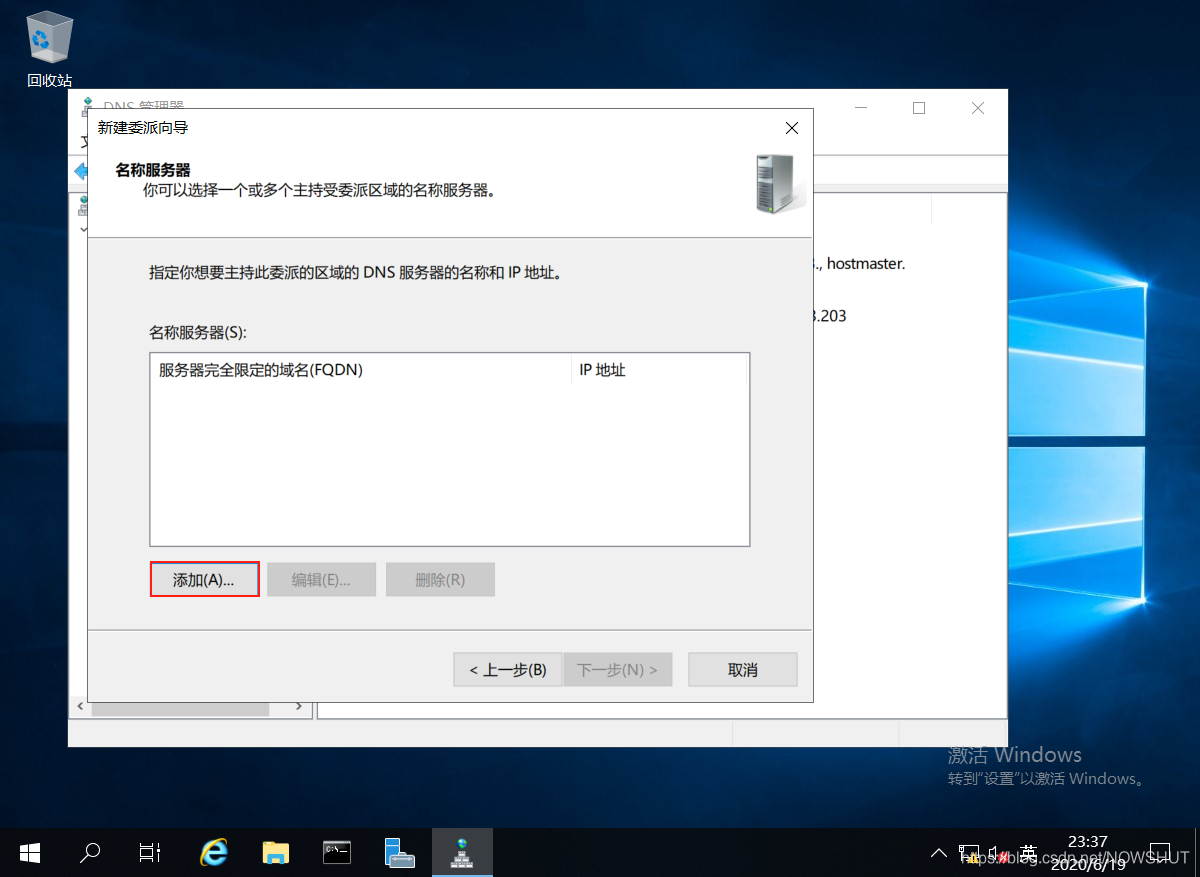Click the DNS manager horizontal scrollbar thumb

click(x=180, y=707)
